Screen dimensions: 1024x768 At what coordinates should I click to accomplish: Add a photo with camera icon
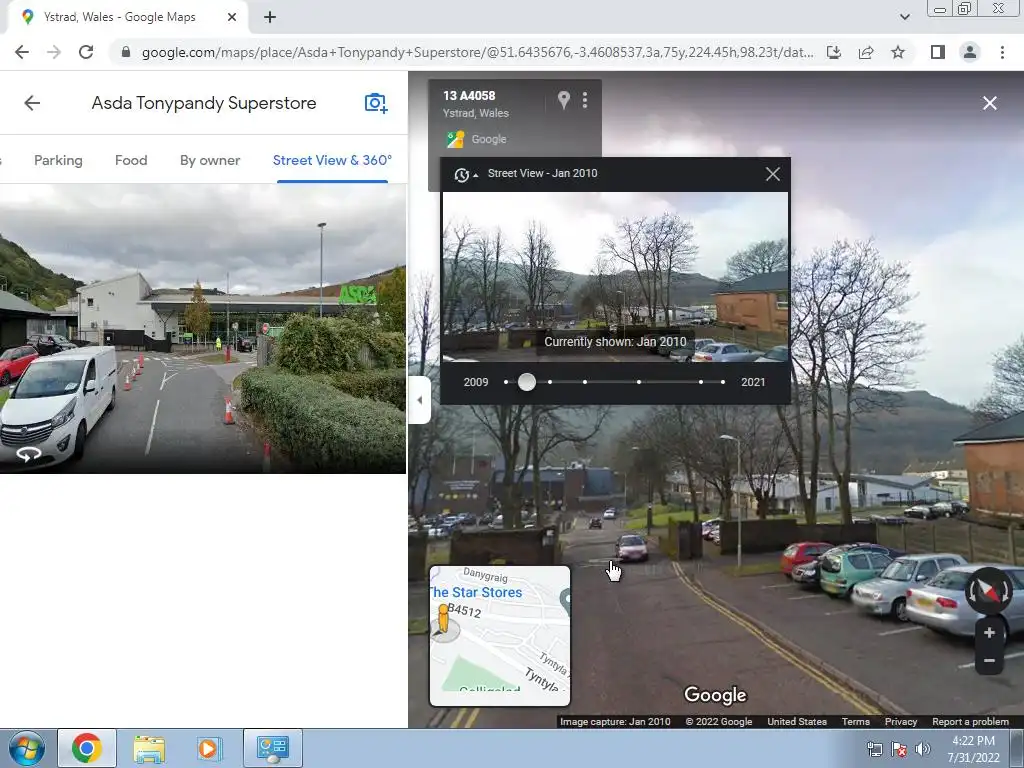point(376,103)
